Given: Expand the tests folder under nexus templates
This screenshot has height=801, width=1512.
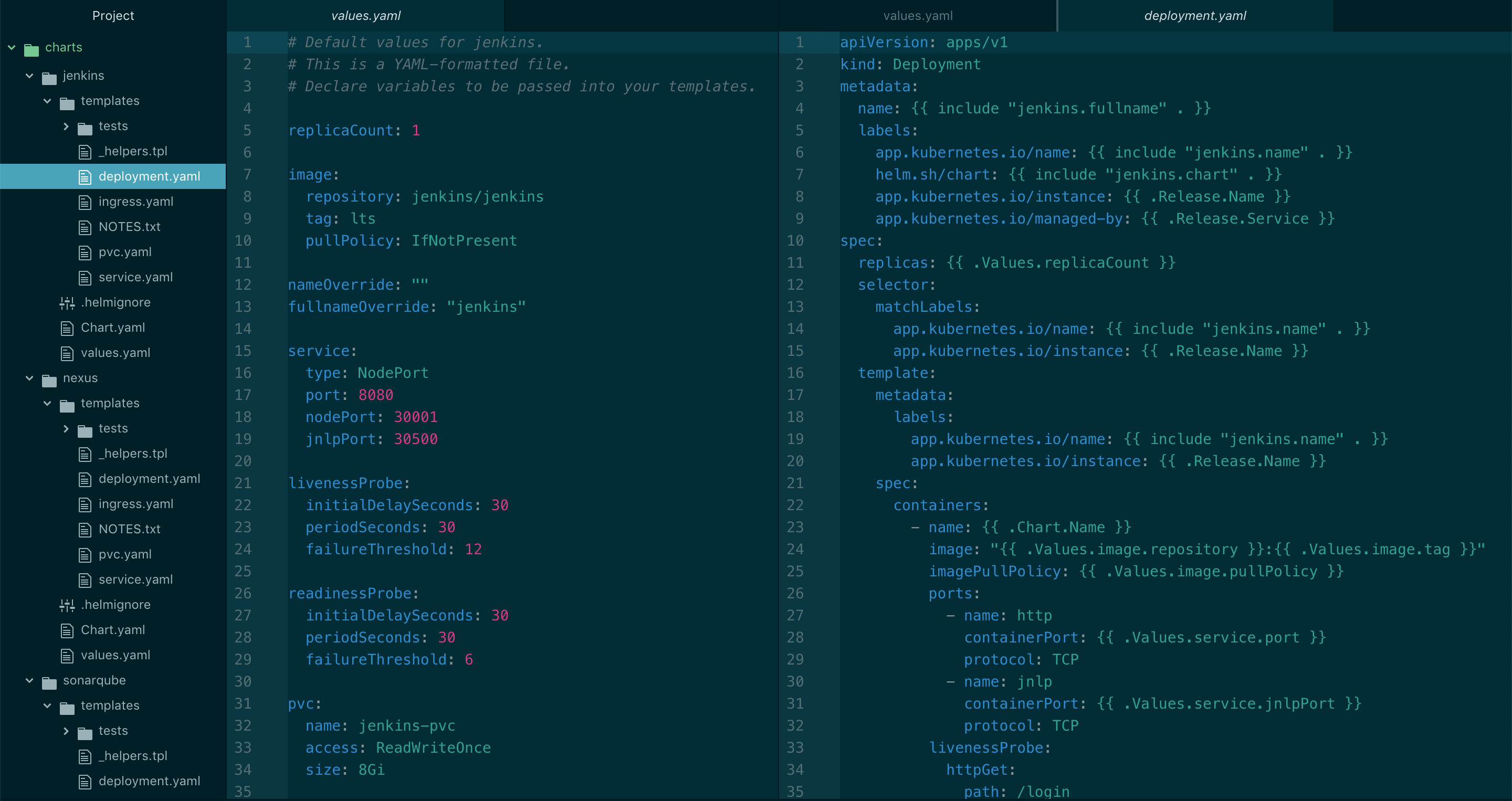Looking at the screenshot, I should (66, 429).
